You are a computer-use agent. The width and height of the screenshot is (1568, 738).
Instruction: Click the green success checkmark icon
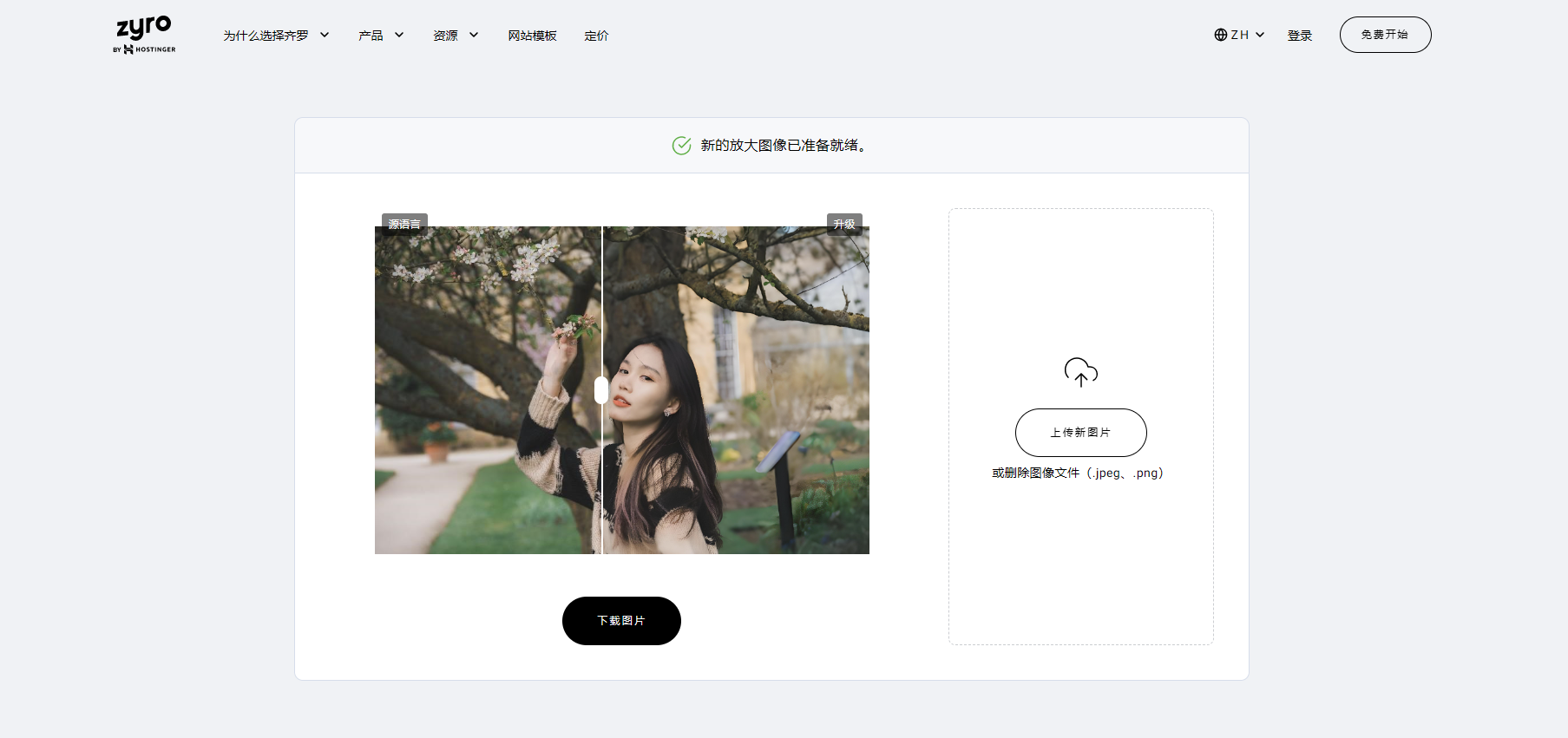click(x=682, y=146)
